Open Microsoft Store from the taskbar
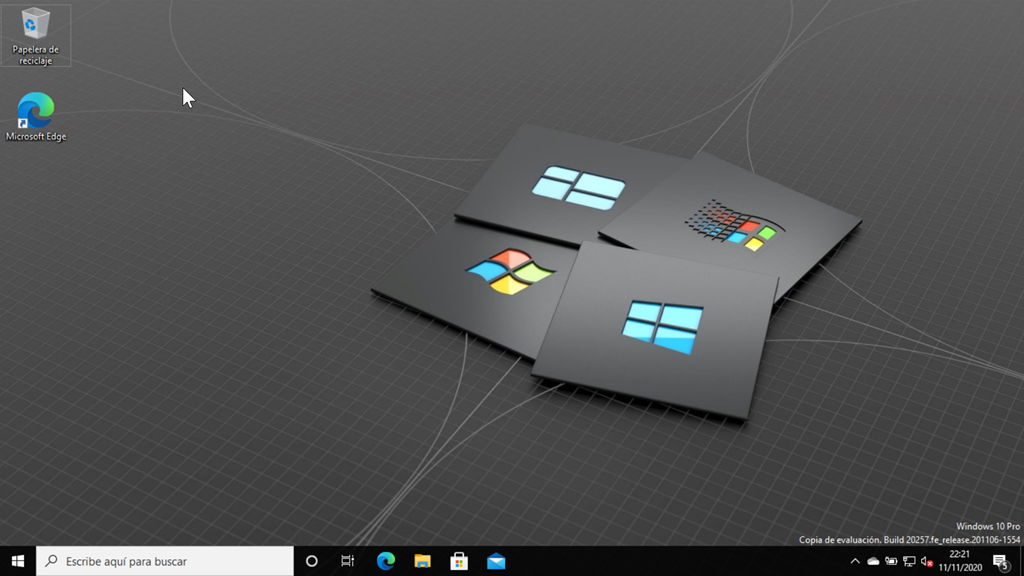 tap(459, 561)
